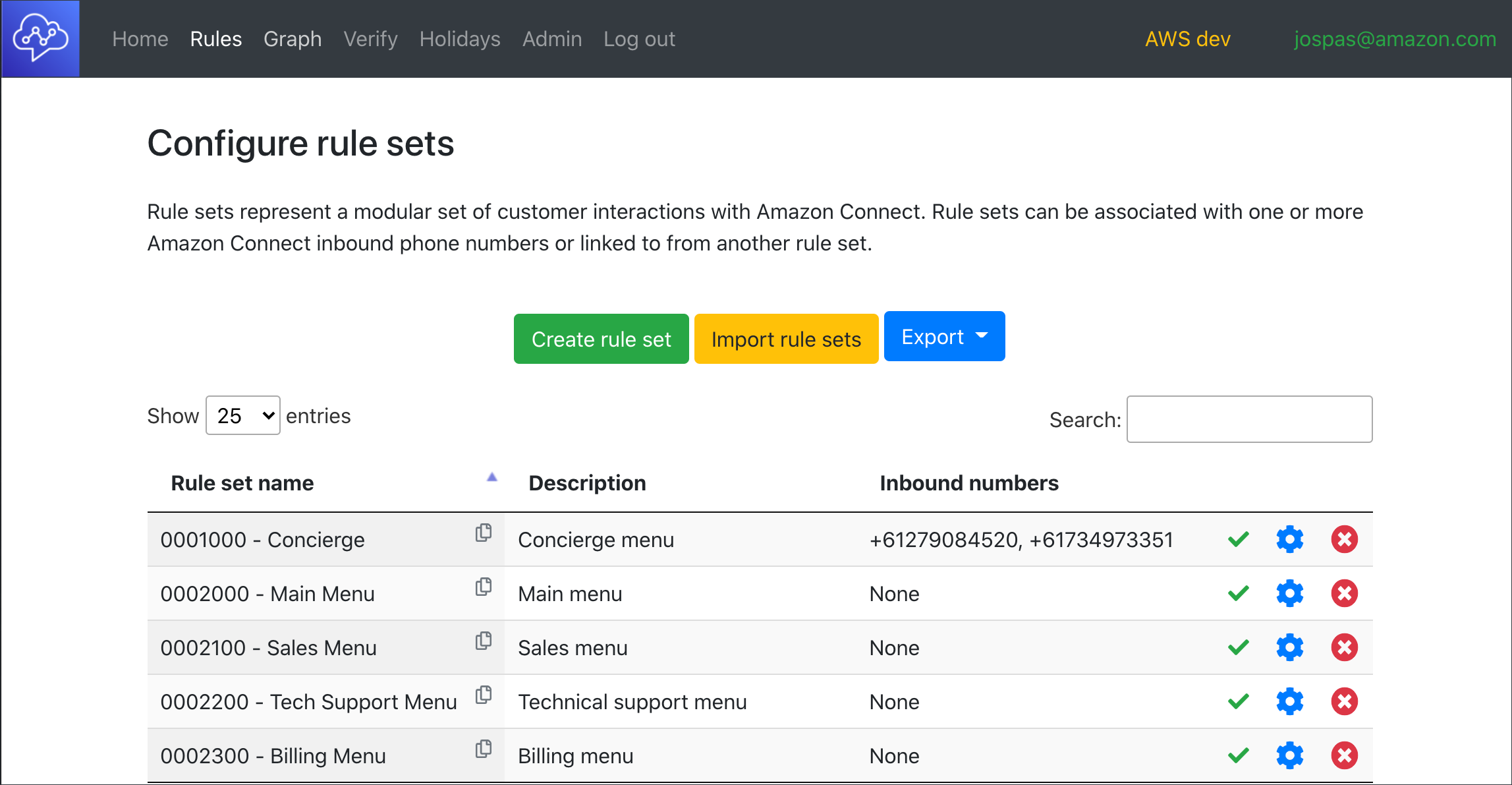Screen dimensions: 1512x785
Task: Click the Create rule set button
Action: (x=601, y=337)
